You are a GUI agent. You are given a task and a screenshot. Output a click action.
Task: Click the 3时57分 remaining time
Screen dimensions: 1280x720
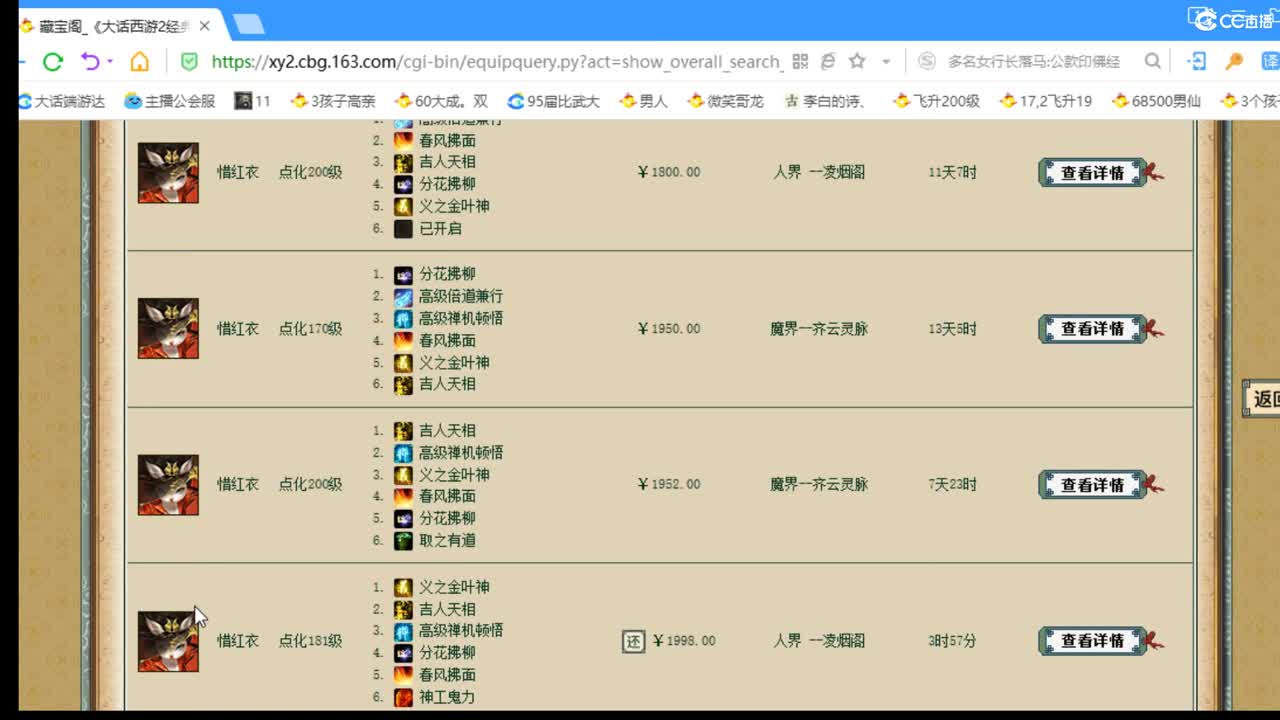click(952, 641)
